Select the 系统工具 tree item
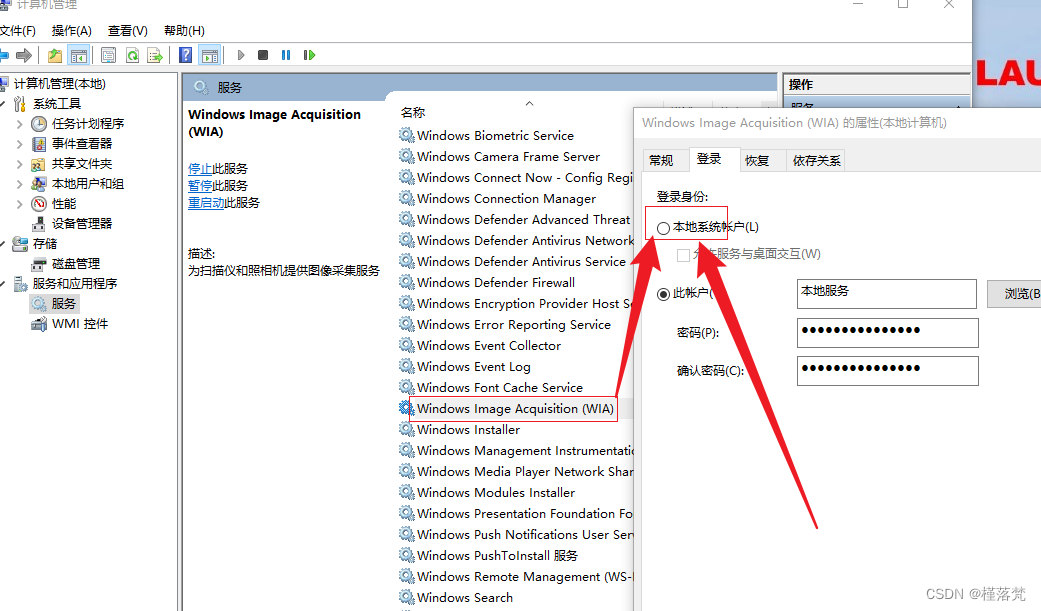Viewport: 1041px width, 611px height. point(57,104)
